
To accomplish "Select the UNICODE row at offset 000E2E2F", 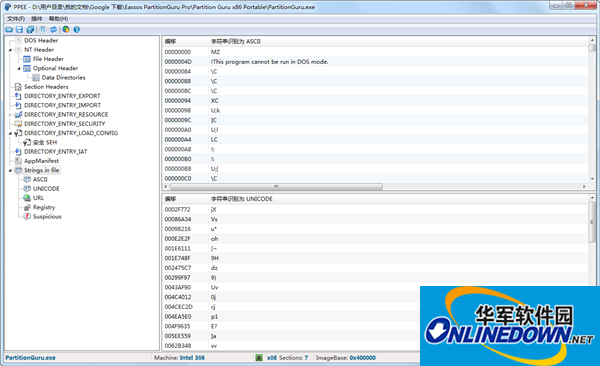I will pyautogui.click(x=375, y=239).
